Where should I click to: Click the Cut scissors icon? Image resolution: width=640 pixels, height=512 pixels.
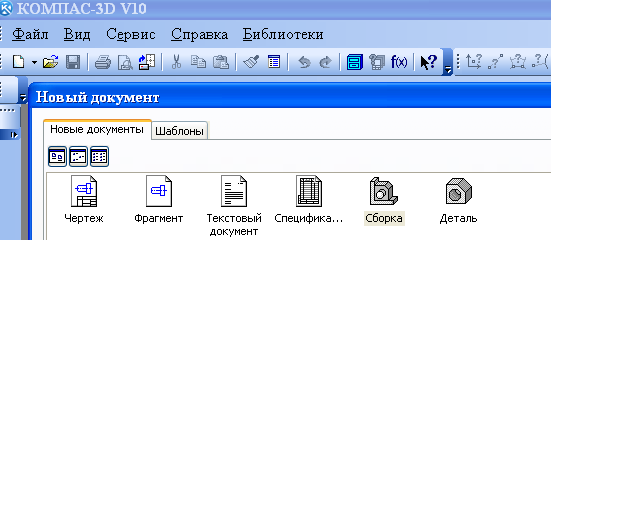176,62
